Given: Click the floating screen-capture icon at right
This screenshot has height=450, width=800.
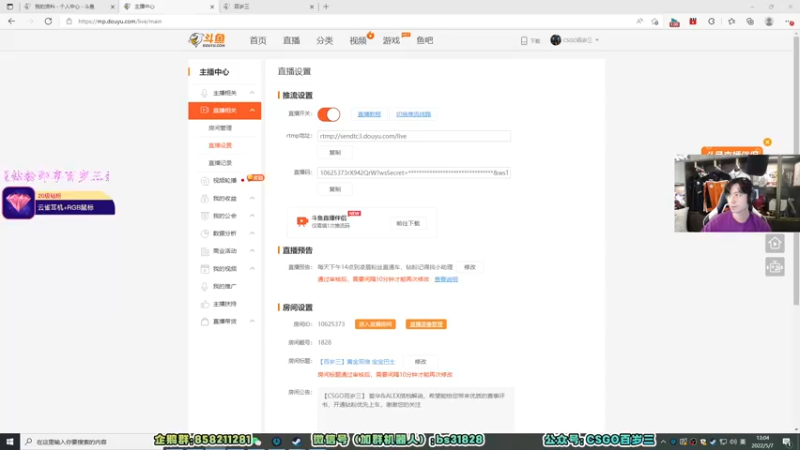Looking at the screenshot, I should 774,267.
